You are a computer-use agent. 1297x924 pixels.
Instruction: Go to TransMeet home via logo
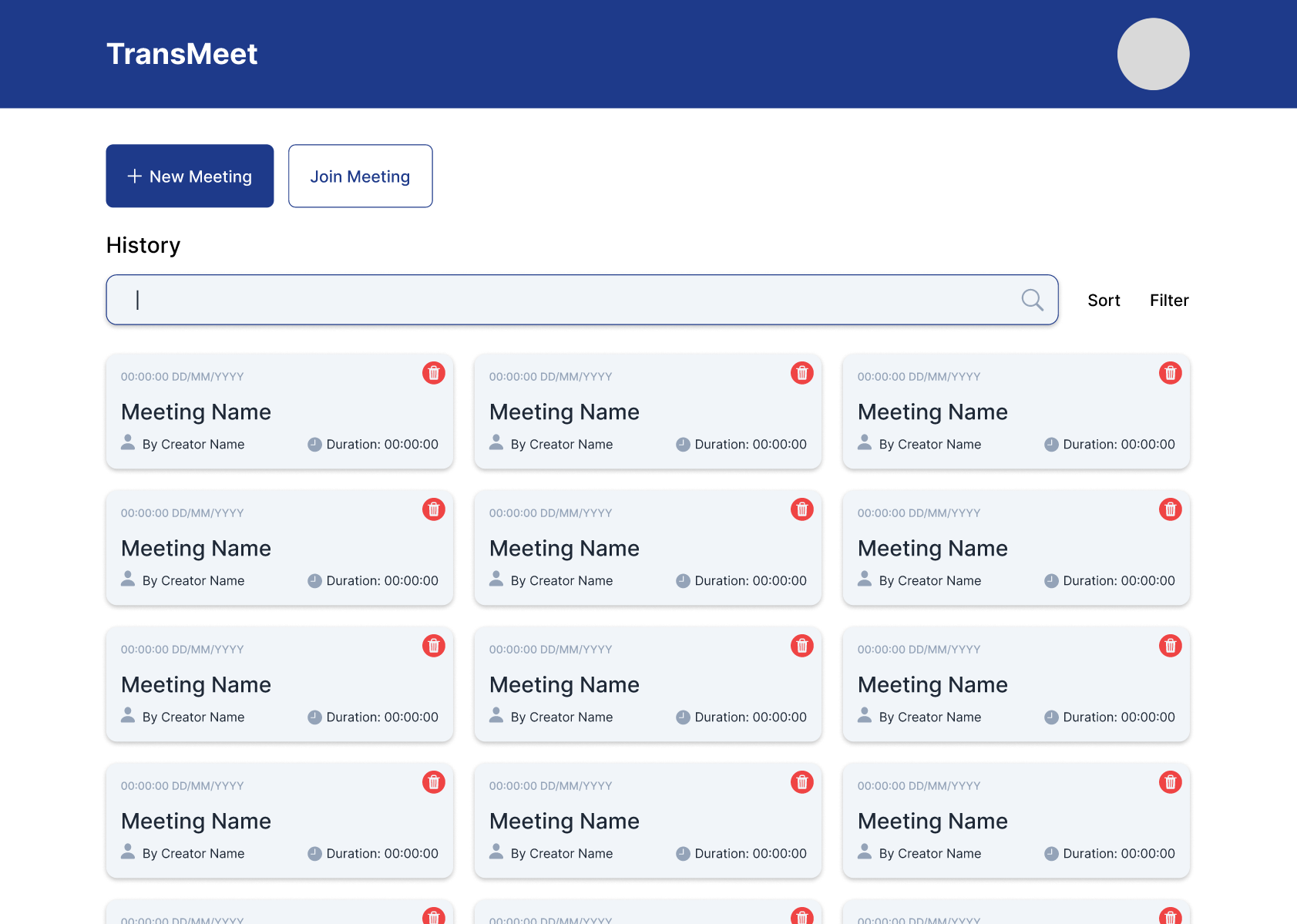click(x=182, y=54)
